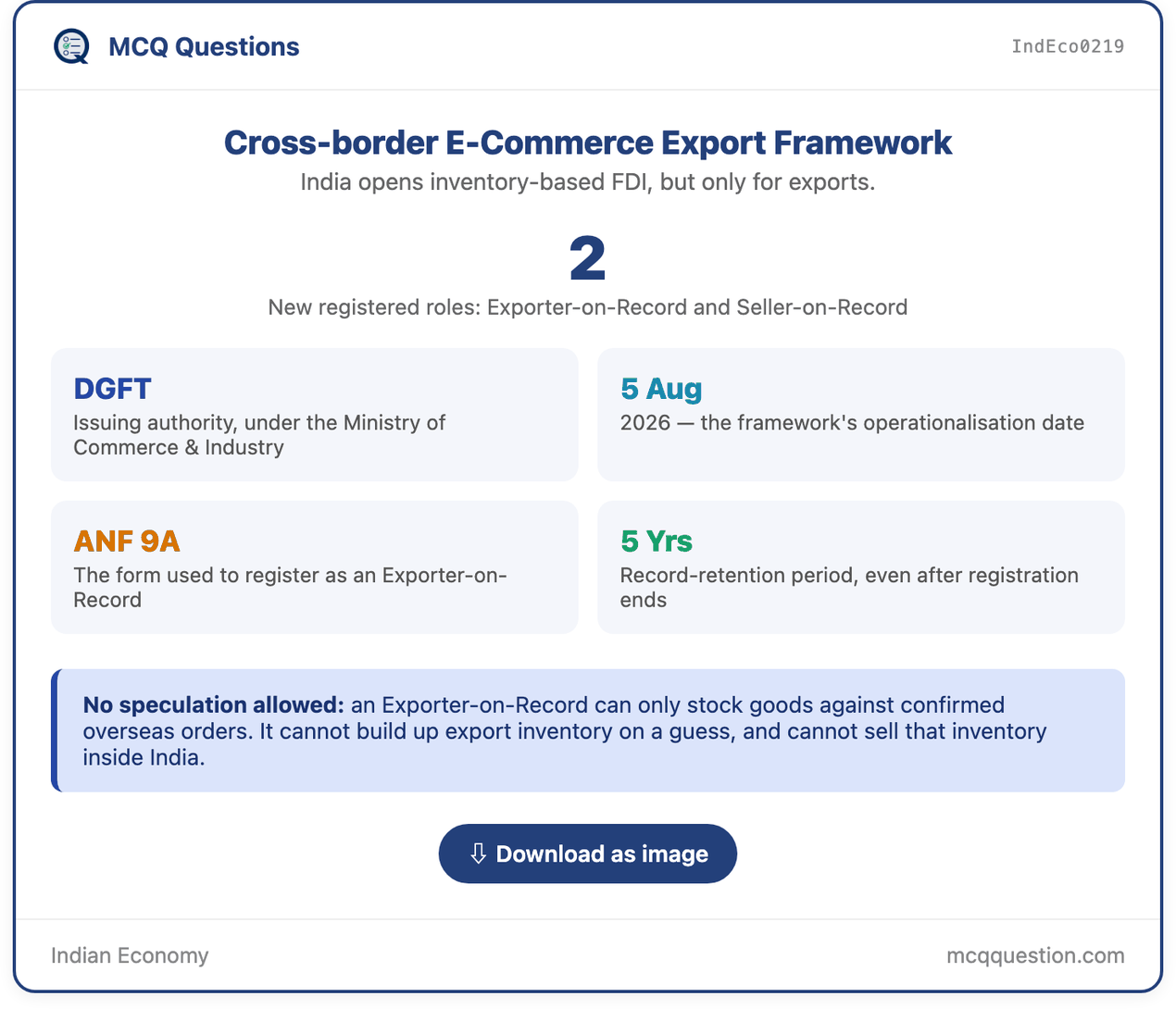Click the Download as image button
This screenshot has height=1009, width=1176.
click(x=588, y=853)
